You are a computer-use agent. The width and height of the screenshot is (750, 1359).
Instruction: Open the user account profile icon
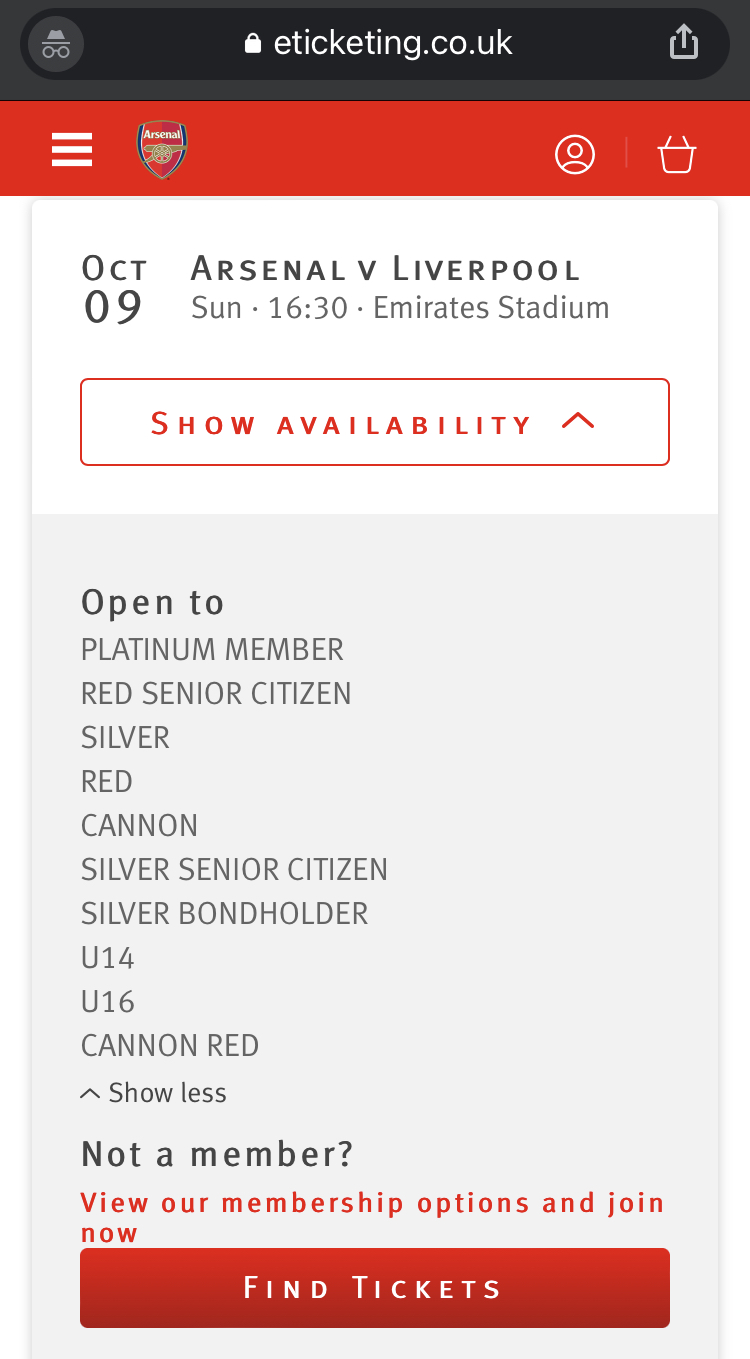pos(575,154)
